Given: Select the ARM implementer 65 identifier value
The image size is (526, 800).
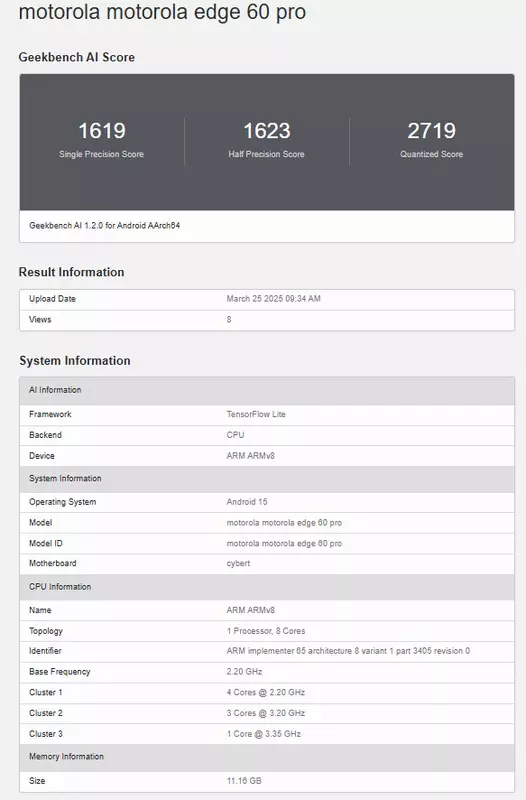Looking at the screenshot, I should point(348,652).
